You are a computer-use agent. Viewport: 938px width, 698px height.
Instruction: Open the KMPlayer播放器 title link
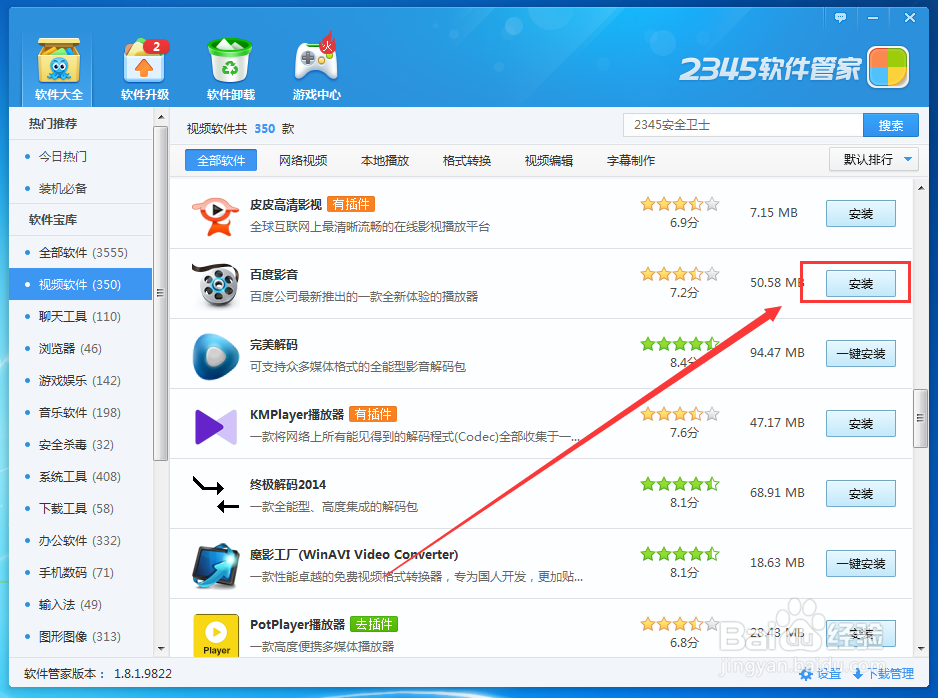point(297,414)
